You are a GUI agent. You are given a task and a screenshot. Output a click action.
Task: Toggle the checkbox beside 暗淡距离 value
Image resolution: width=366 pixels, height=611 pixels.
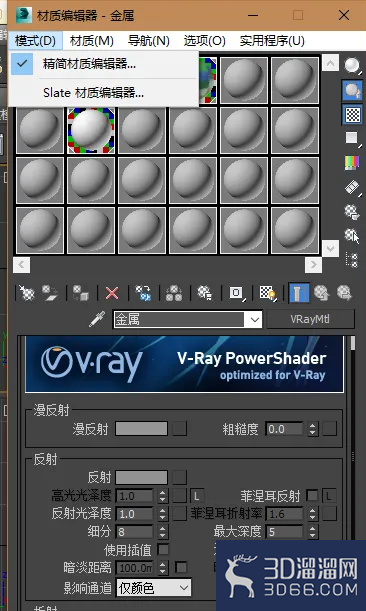click(x=181, y=567)
